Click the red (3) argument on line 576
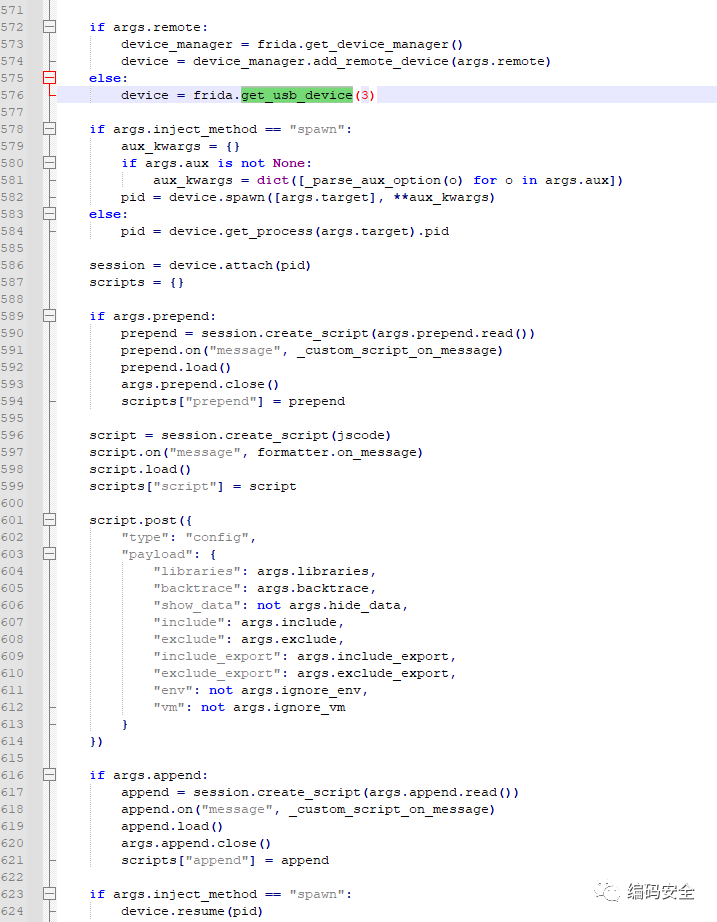The height and width of the screenshot is (922, 717). (x=365, y=95)
